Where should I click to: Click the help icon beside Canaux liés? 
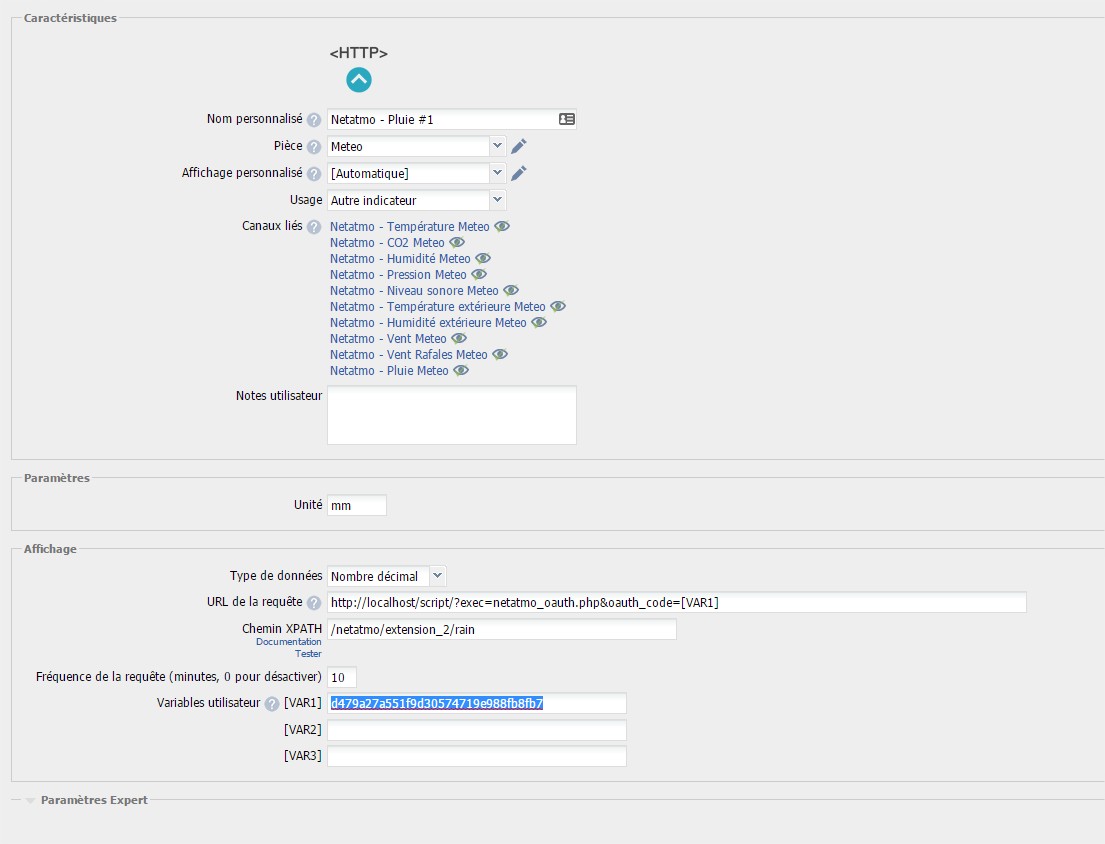(x=314, y=227)
